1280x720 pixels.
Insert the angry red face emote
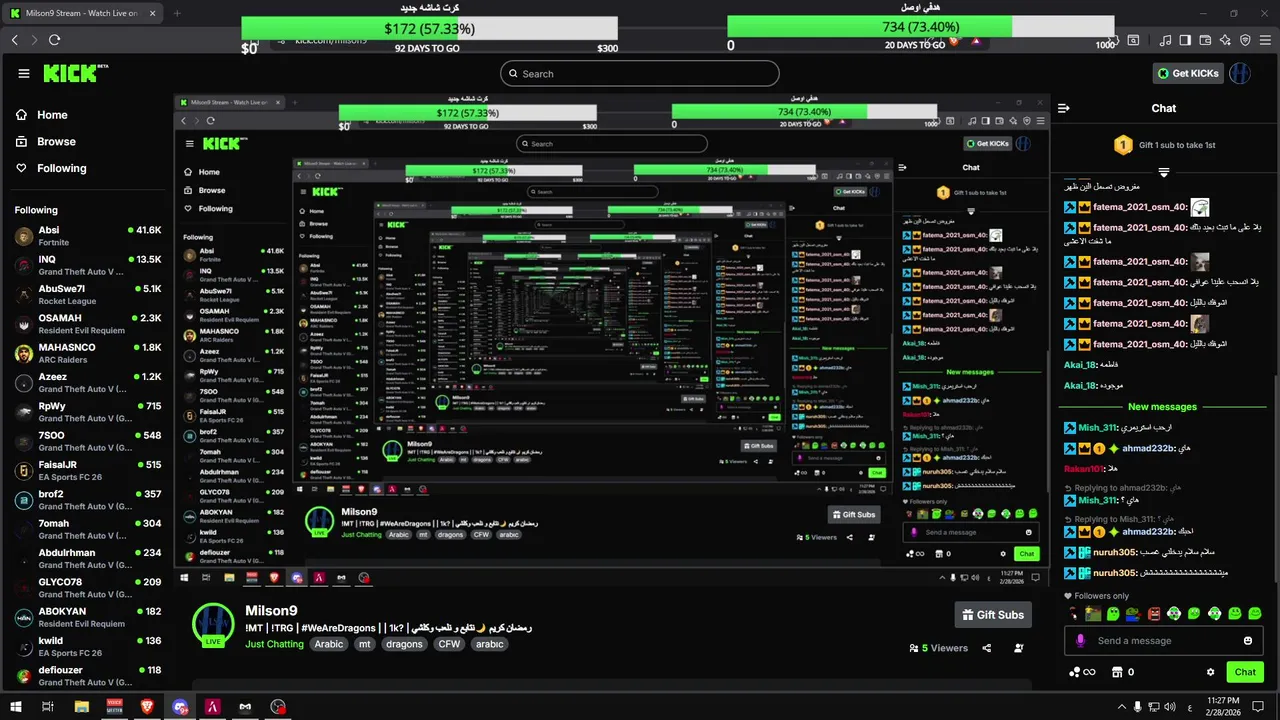pos(1154,613)
